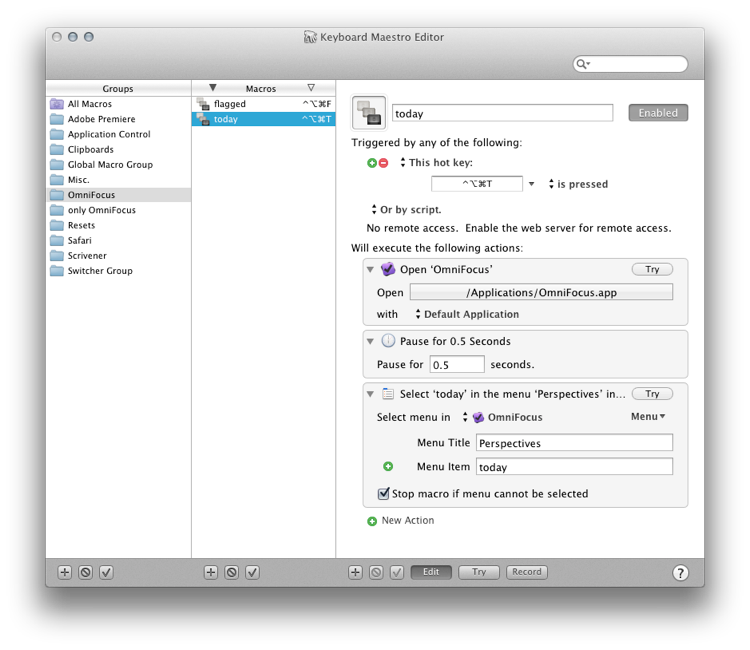This screenshot has height=650, width=750.
Task: Select the Safari group
Action: tap(119, 241)
